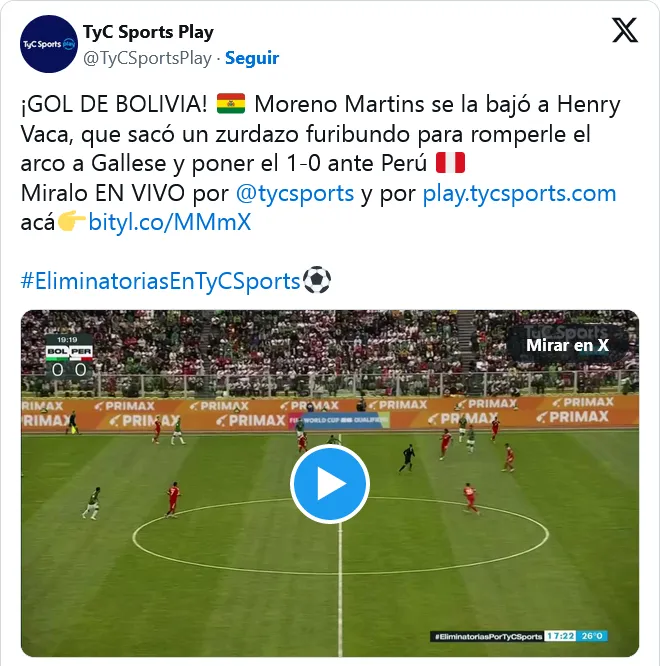Click the BOL PER scoreboard overlay

point(69,357)
